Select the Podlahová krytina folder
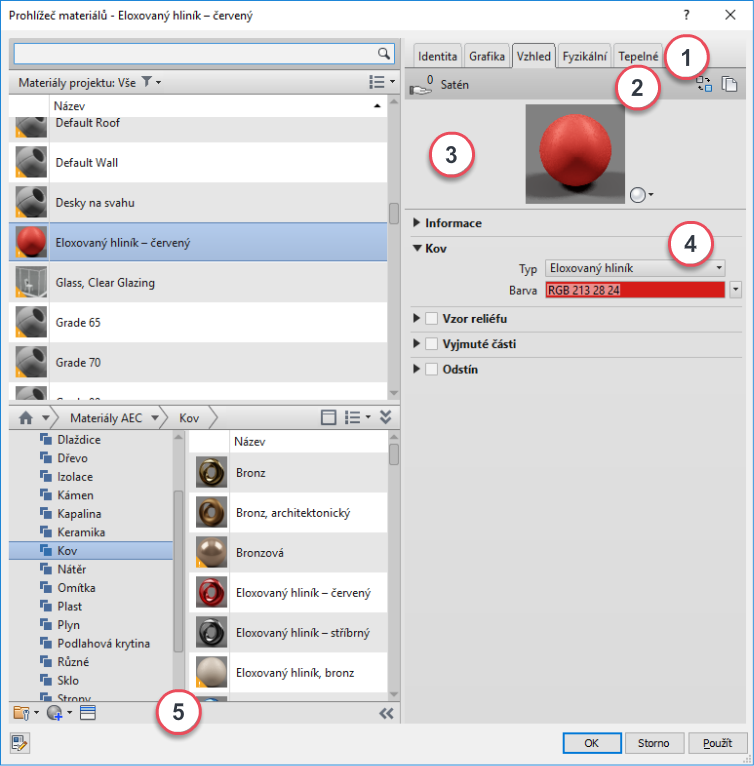 pyautogui.click(x=103, y=643)
